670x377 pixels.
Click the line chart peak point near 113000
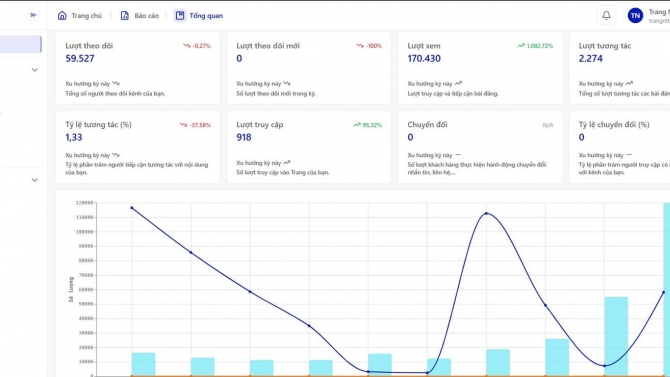pyautogui.click(x=486, y=213)
